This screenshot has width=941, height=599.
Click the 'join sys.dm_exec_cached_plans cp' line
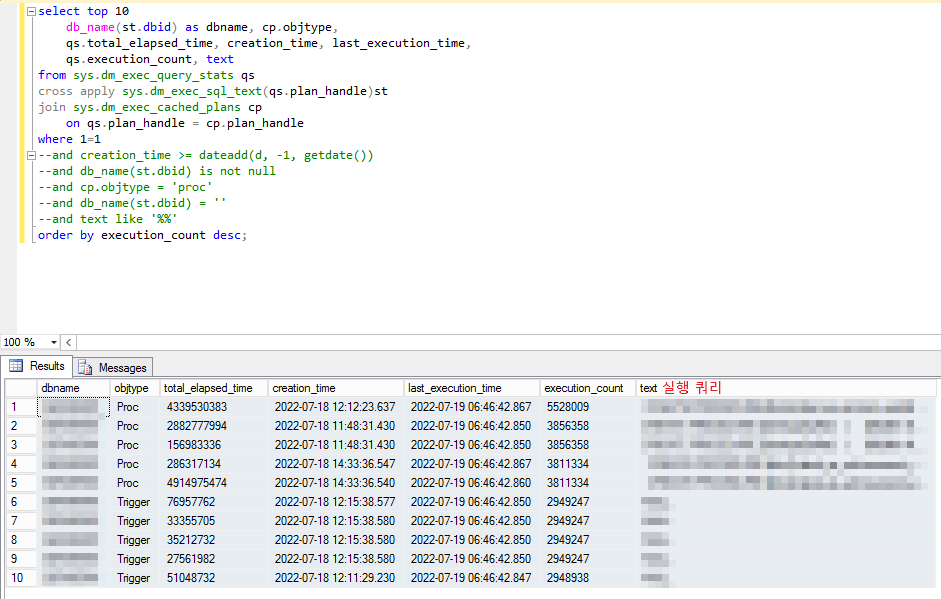pyautogui.click(x=149, y=107)
